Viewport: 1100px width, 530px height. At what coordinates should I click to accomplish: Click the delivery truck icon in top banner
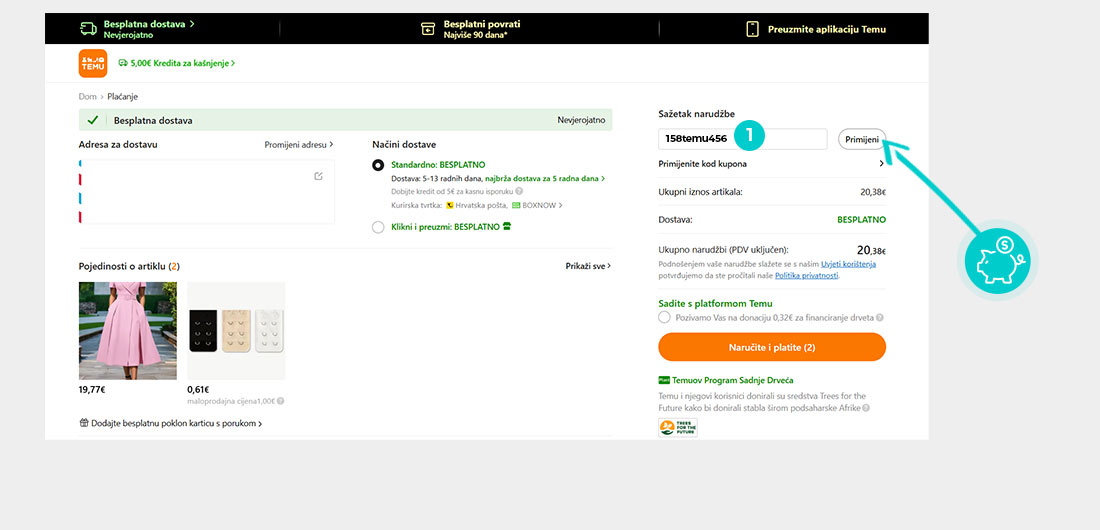[88, 29]
